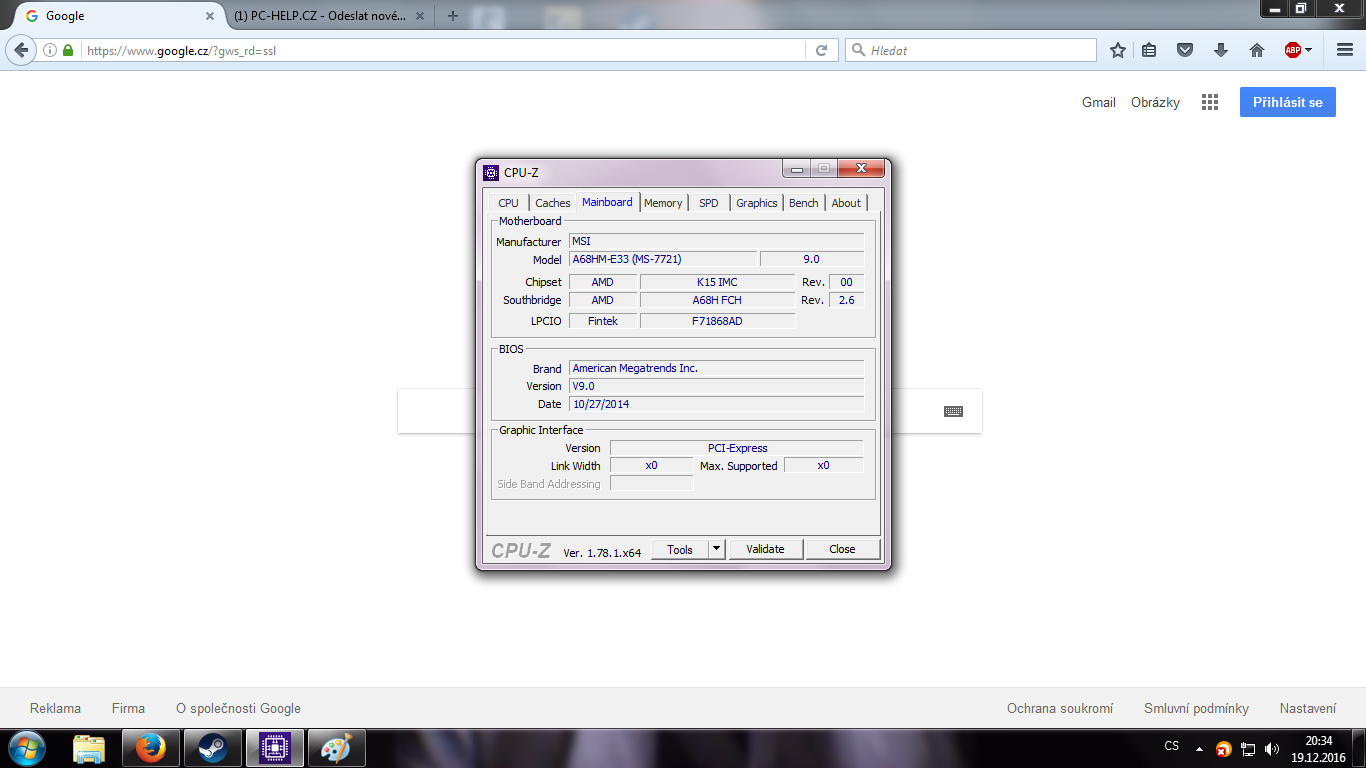Click the CS language indicator in taskbar
The width and height of the screenshot is (1366, 768).
[1172, 746]
